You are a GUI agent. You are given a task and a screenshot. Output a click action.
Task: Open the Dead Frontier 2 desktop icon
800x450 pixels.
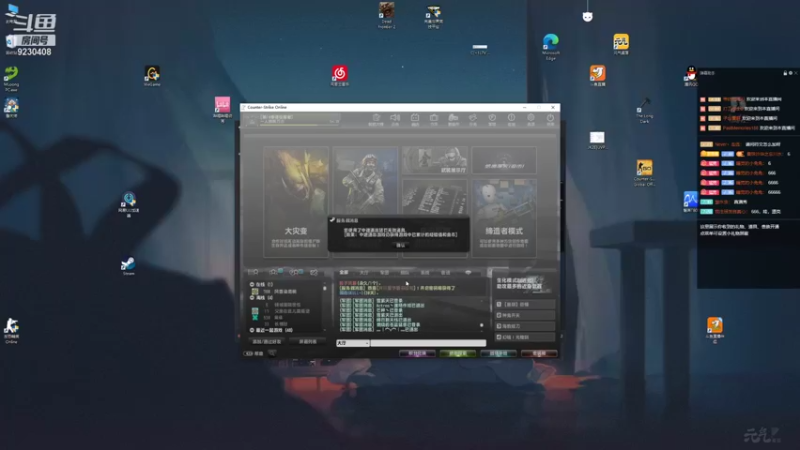click(x=386, y=10)
